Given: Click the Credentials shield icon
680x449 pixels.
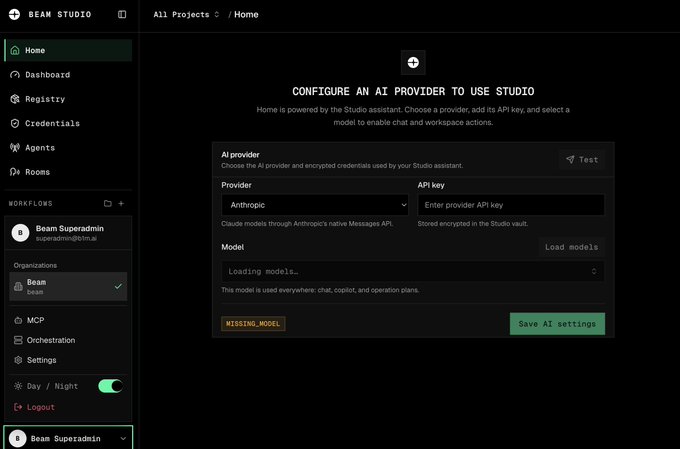Looking at the screenshot, I should (x=15, y=123).
